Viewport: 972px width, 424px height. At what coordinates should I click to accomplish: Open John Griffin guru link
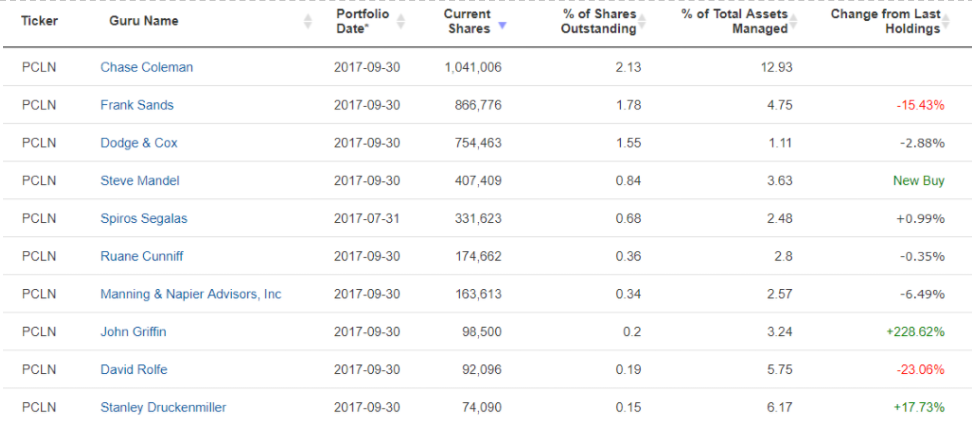133,332
